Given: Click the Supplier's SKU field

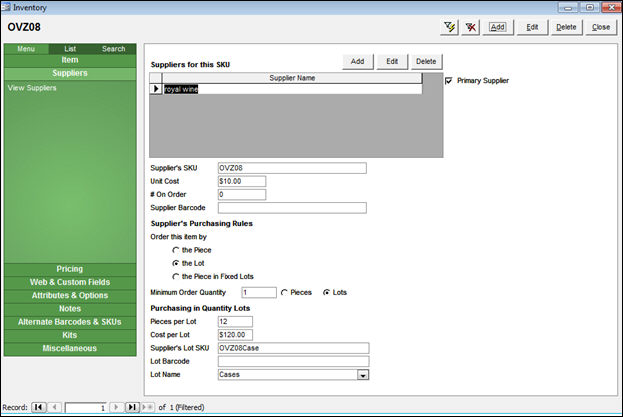Looking at the screenshot, I should 292,168.
